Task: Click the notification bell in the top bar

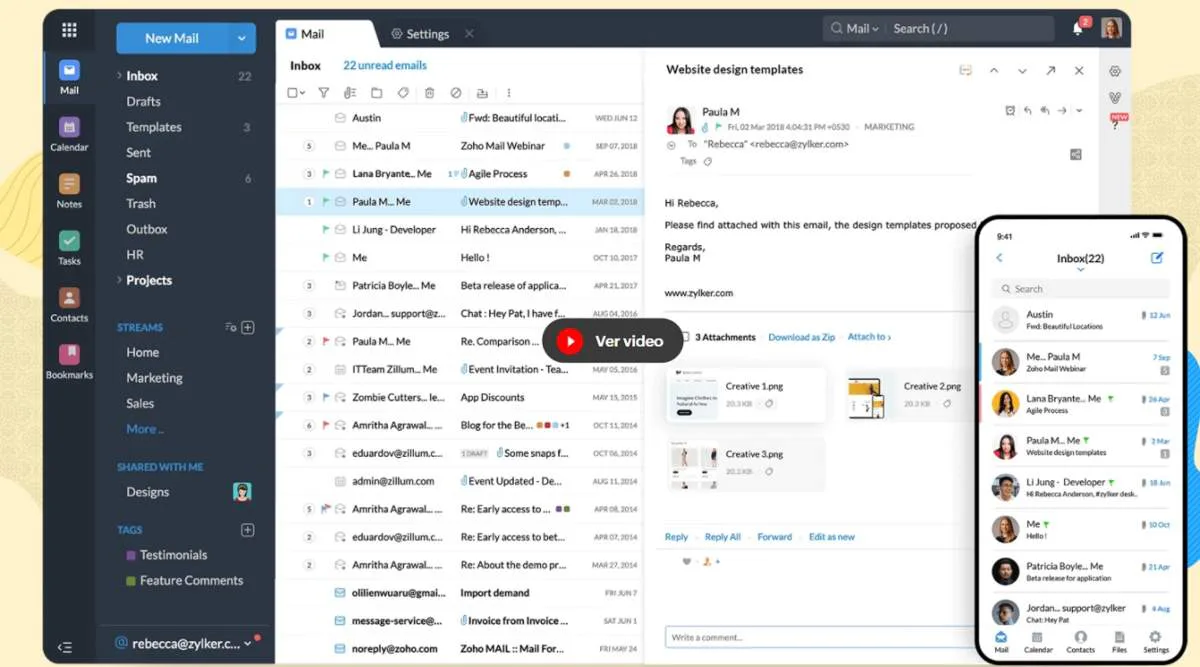Action: tap(1079, 28)
